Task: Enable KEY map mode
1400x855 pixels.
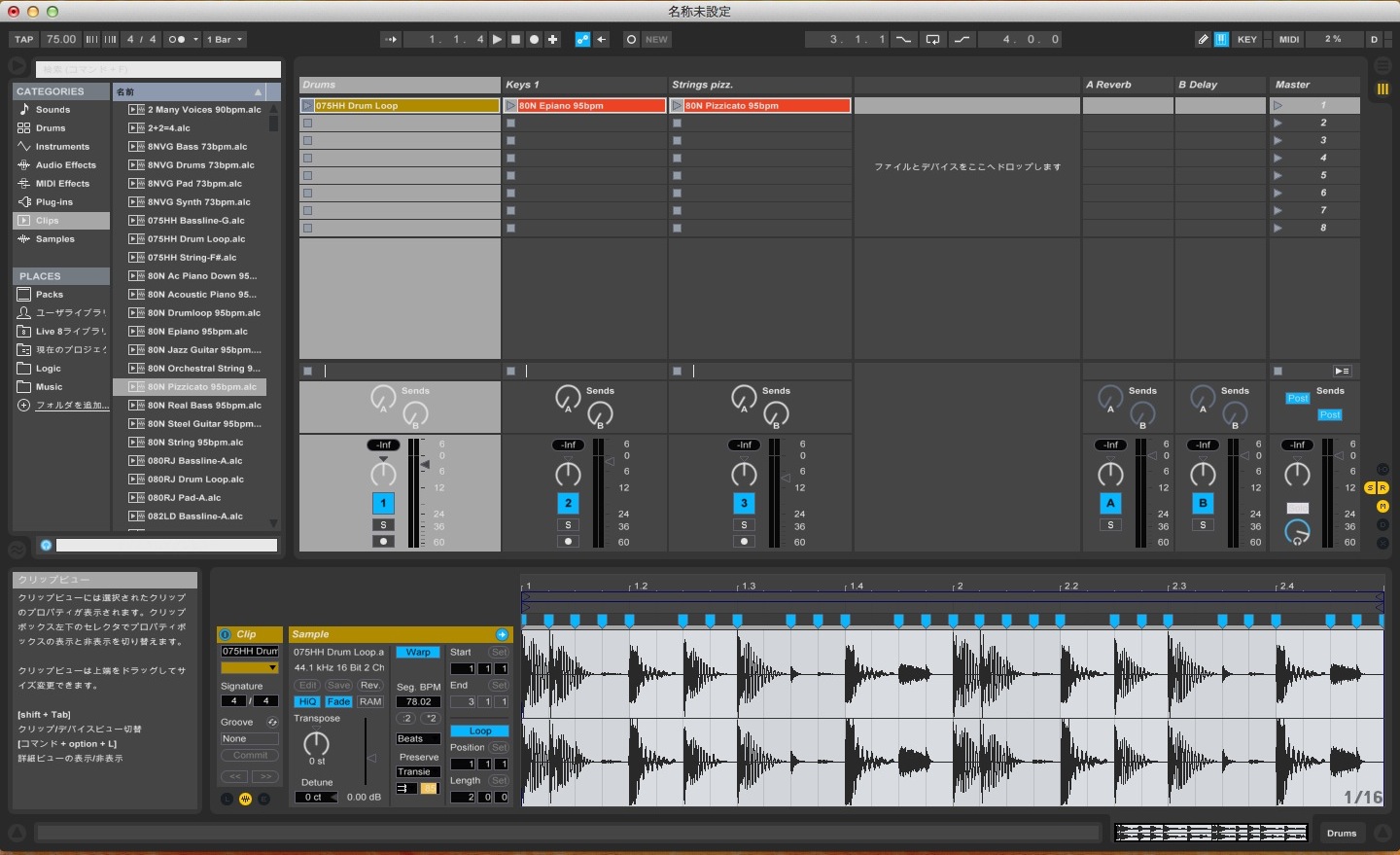Action: tap(1247, 40)
